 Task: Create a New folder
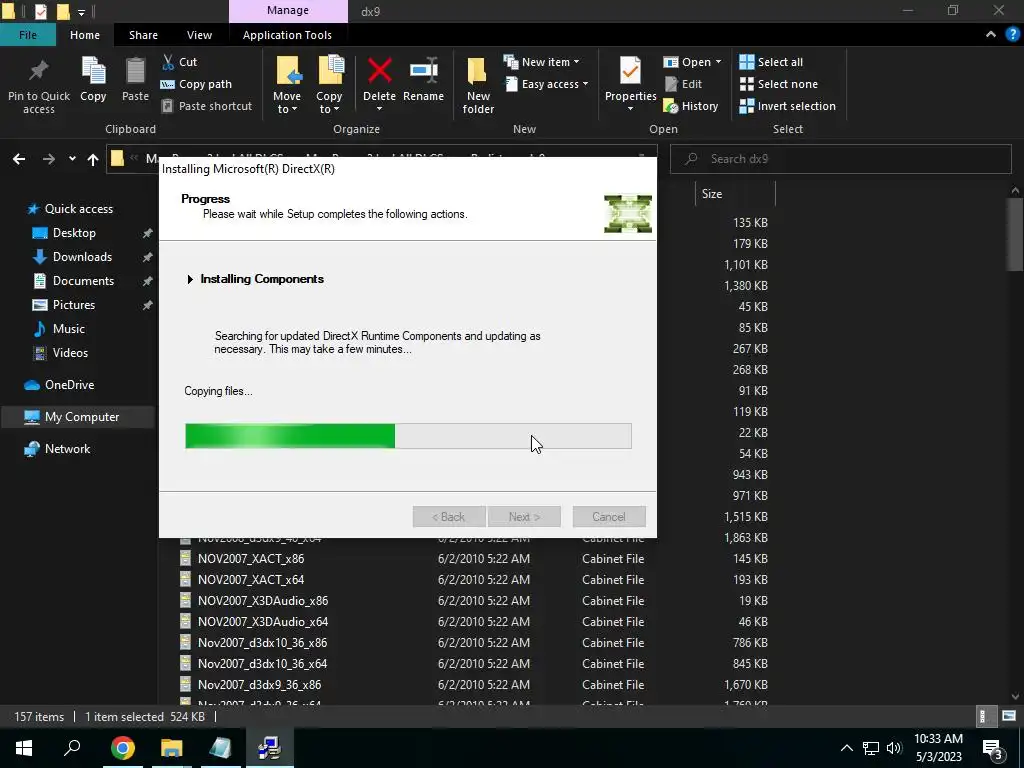[x=478, y=85]
